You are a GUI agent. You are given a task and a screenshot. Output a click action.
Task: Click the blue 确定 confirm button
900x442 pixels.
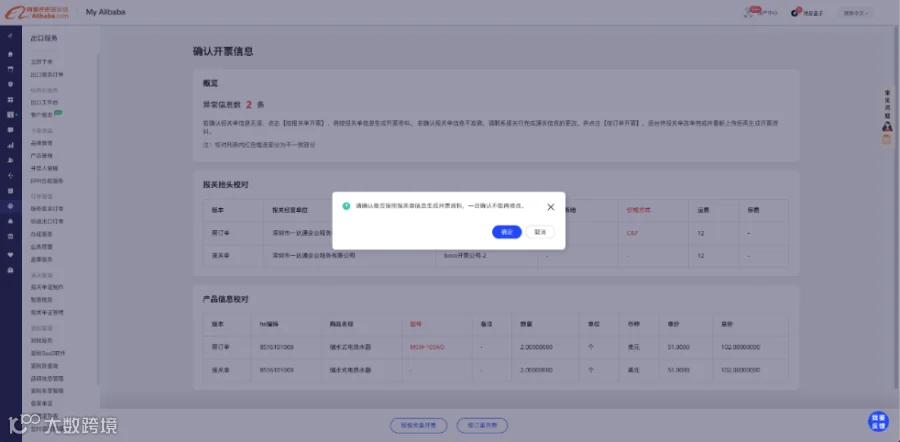coord(507,232)
